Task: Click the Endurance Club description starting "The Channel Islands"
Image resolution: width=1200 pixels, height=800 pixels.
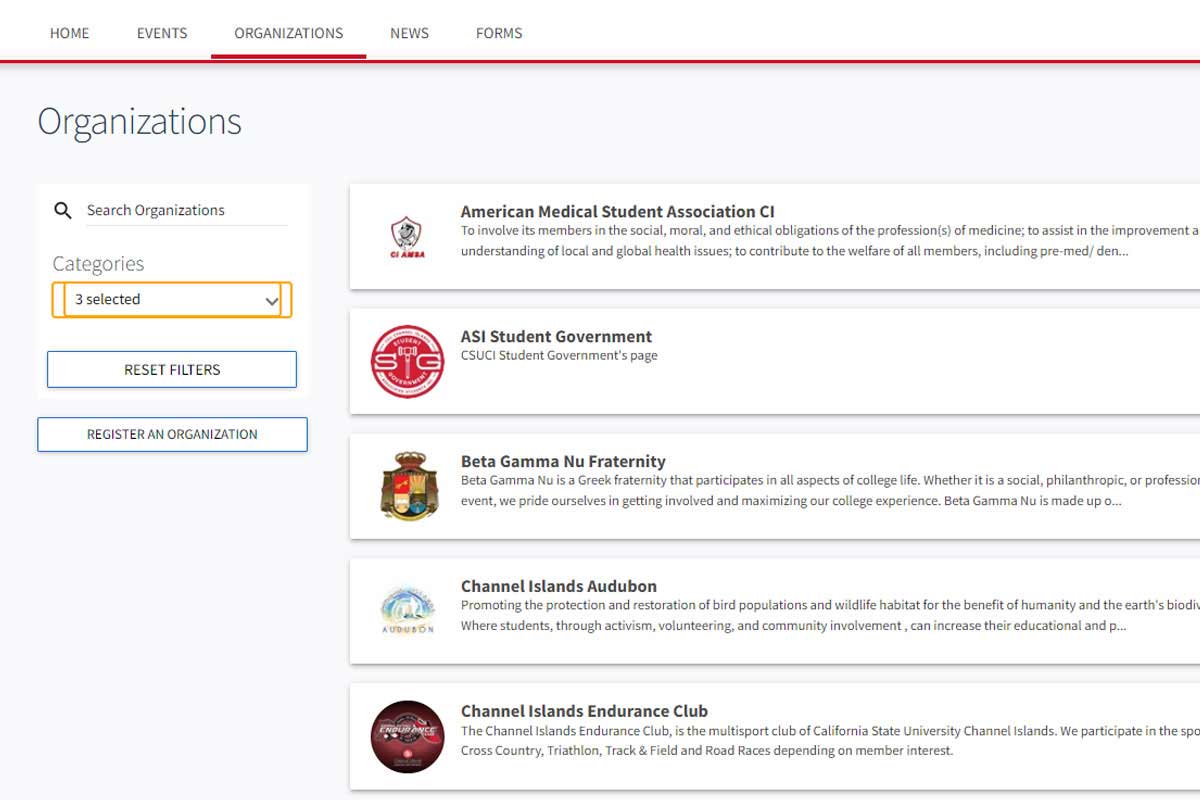Action: 830,740
